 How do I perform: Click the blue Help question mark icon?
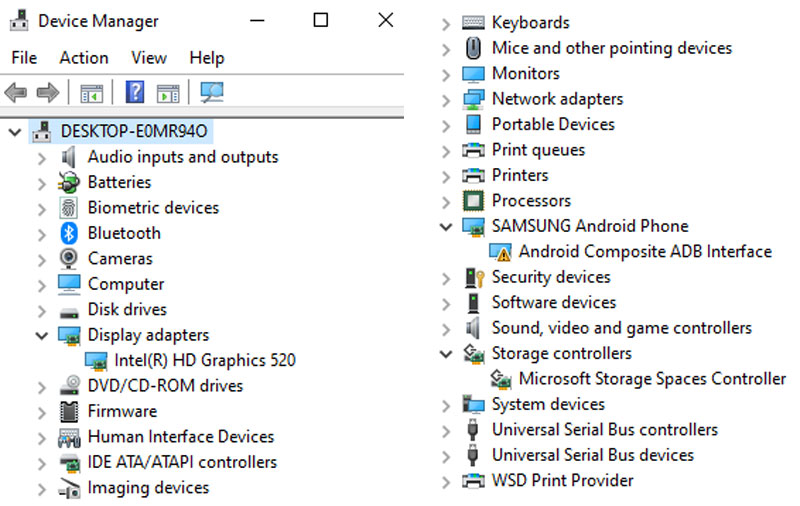135,92
